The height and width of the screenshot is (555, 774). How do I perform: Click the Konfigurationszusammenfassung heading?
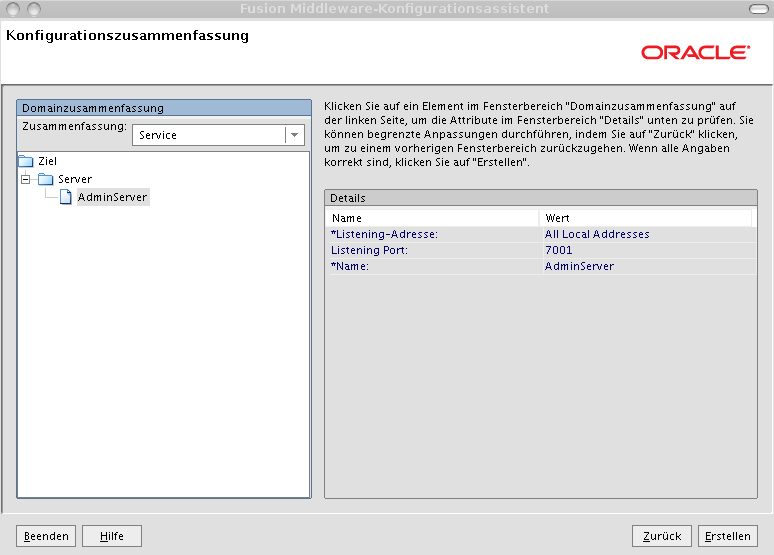[x=127, y=36]
